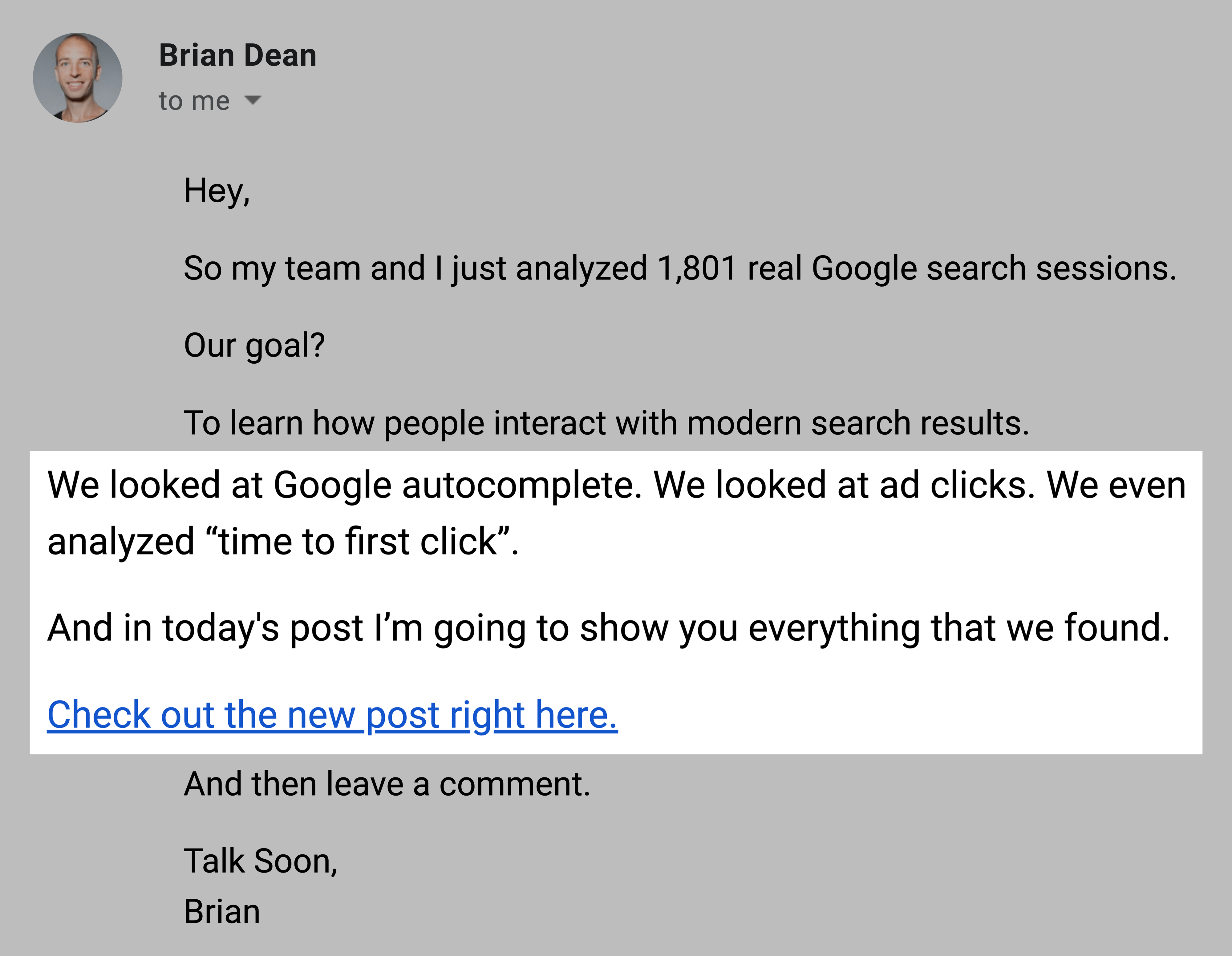Viewport: 1232px width, 956px height.
Task: Click the sender name Brian Dean
Action: click(x=237, y=55)
